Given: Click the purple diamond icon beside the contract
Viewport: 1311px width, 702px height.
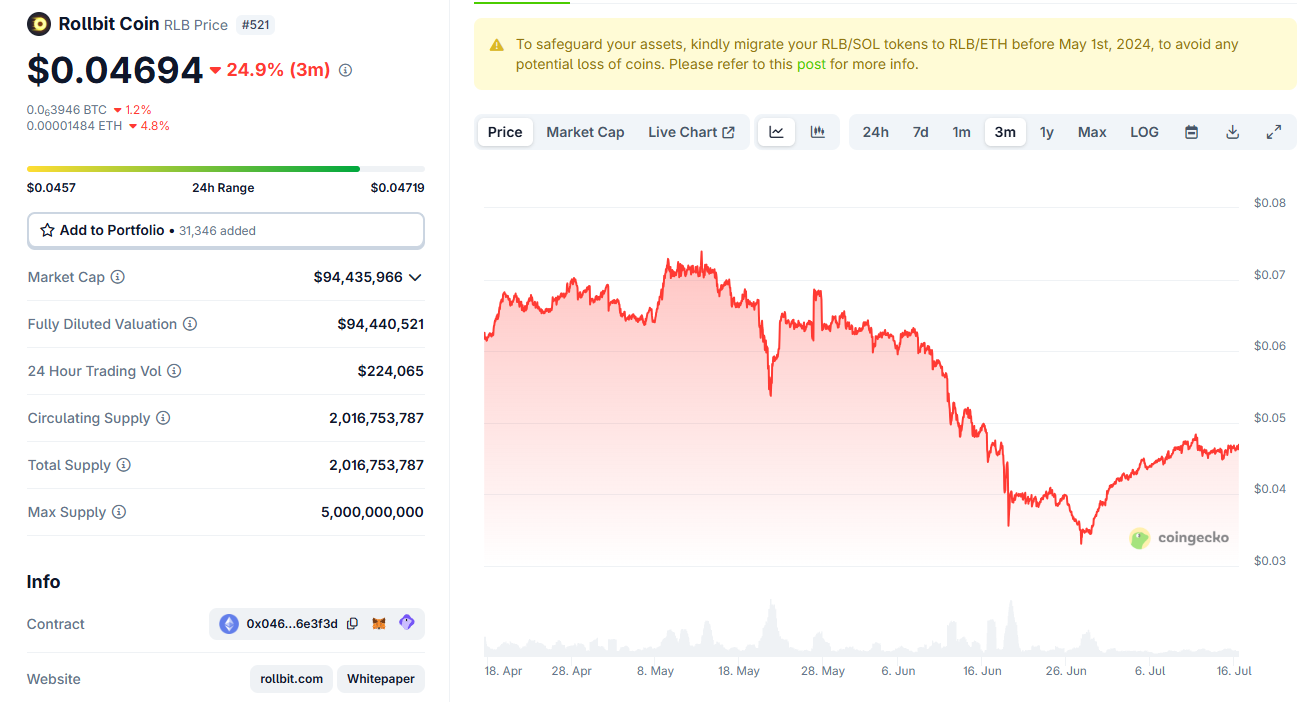Looking at the screenshot, I should coord(407,623).
